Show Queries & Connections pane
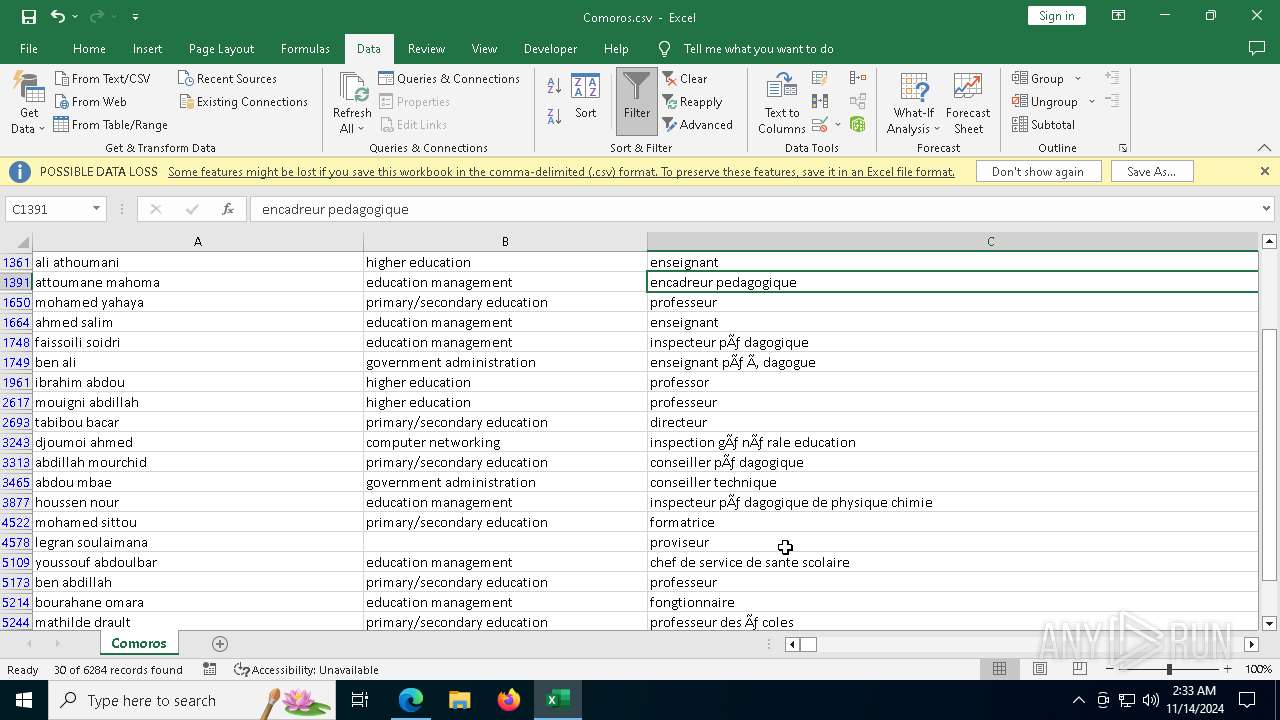Image resolution: width=1280 pixels, height=720 pixels. pyautogui.click(x=449, y=78)
